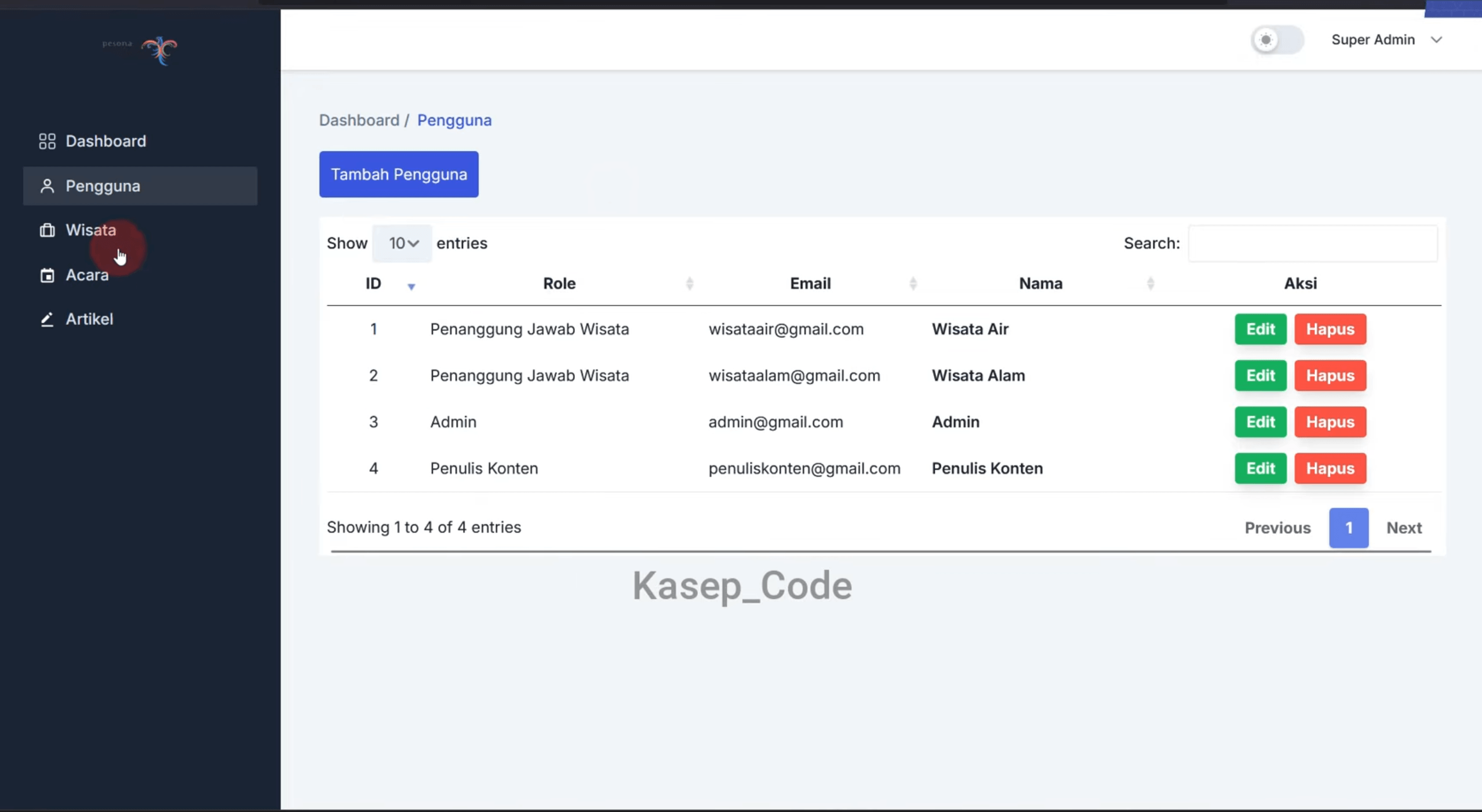Click the Aksi column header
The height and width of the screenshot is (812, 1482).
[1300, 283]
